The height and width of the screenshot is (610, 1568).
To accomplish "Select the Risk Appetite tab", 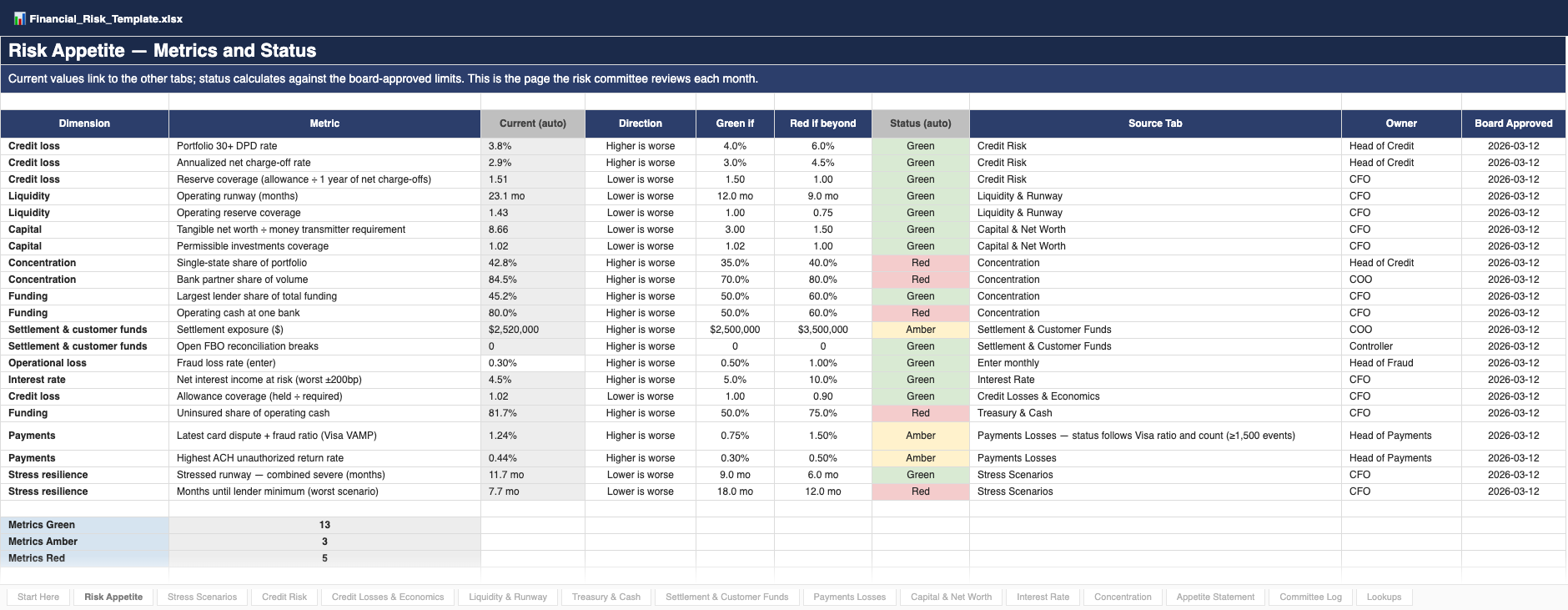I will tap(113, 597).
